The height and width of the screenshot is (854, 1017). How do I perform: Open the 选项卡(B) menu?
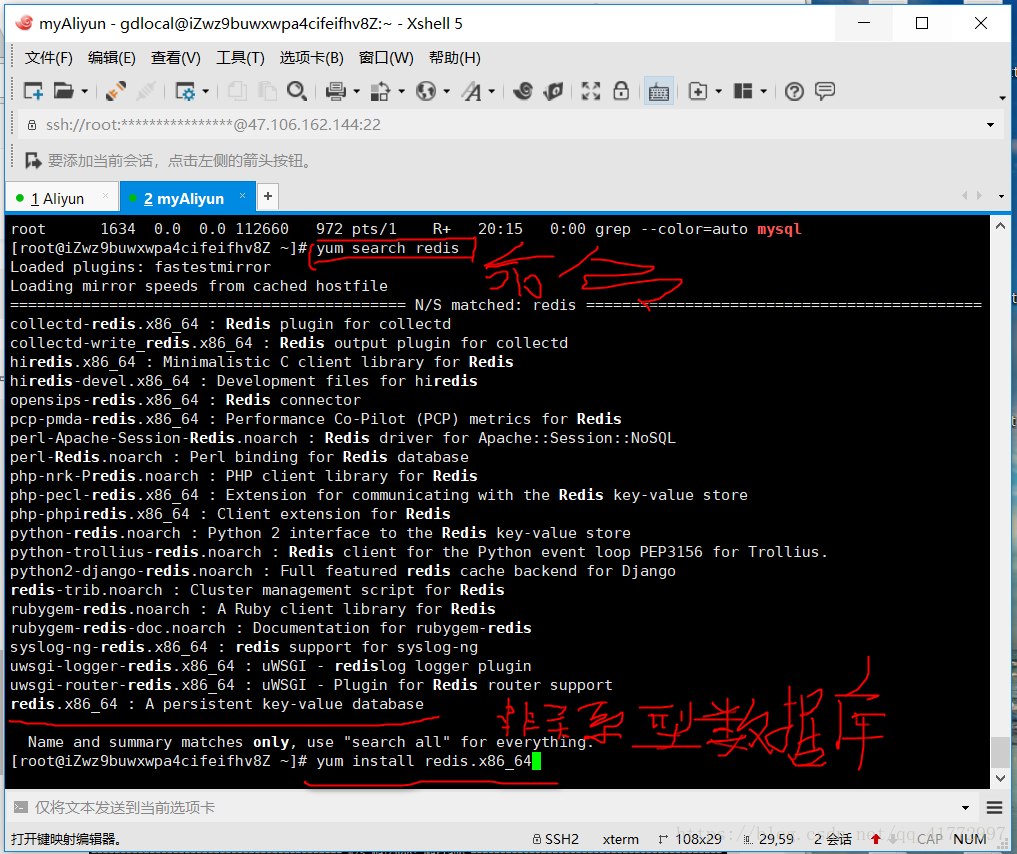[x=311, y=58]
